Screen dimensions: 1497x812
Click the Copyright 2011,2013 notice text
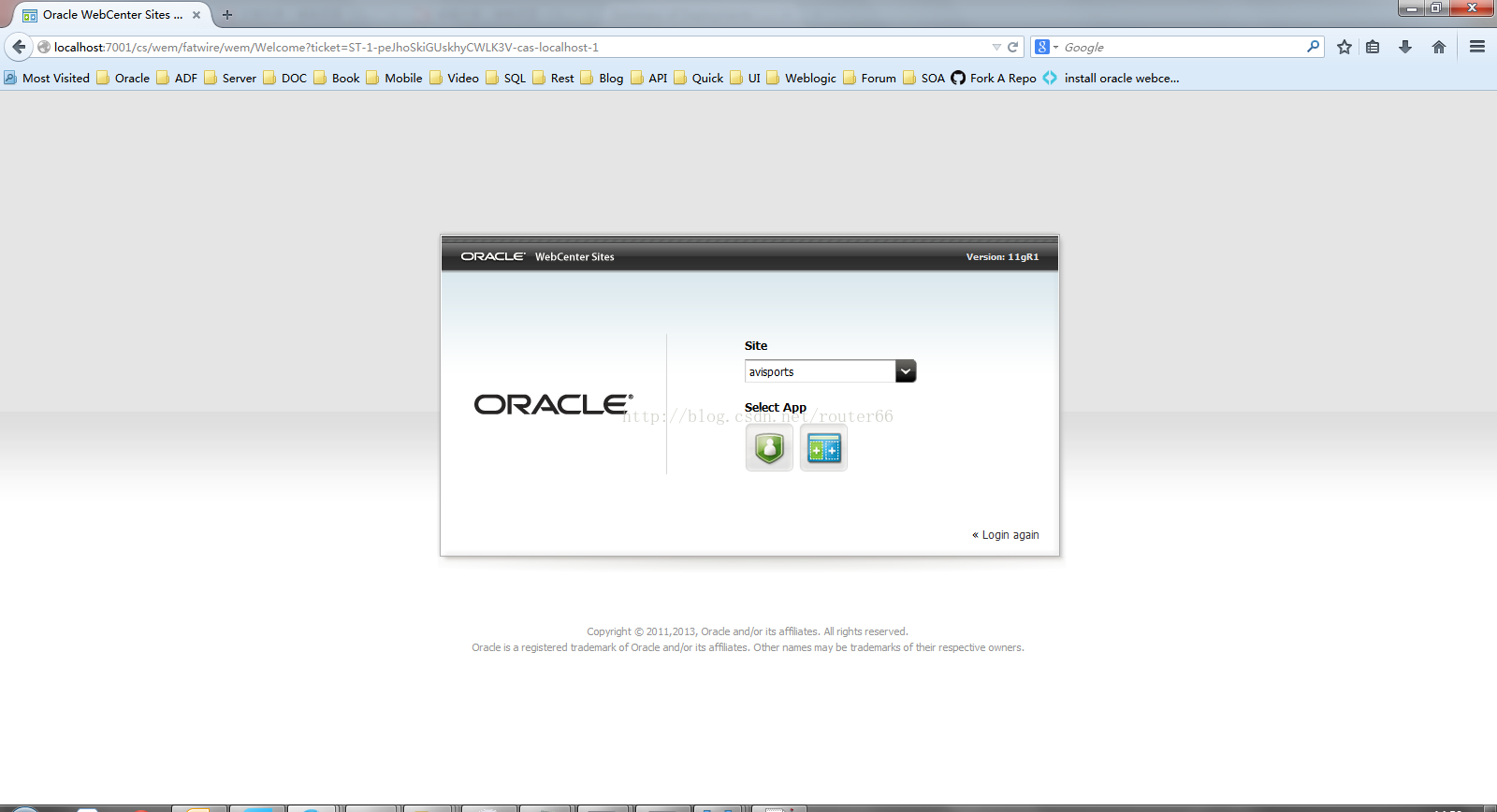(748, 631)
